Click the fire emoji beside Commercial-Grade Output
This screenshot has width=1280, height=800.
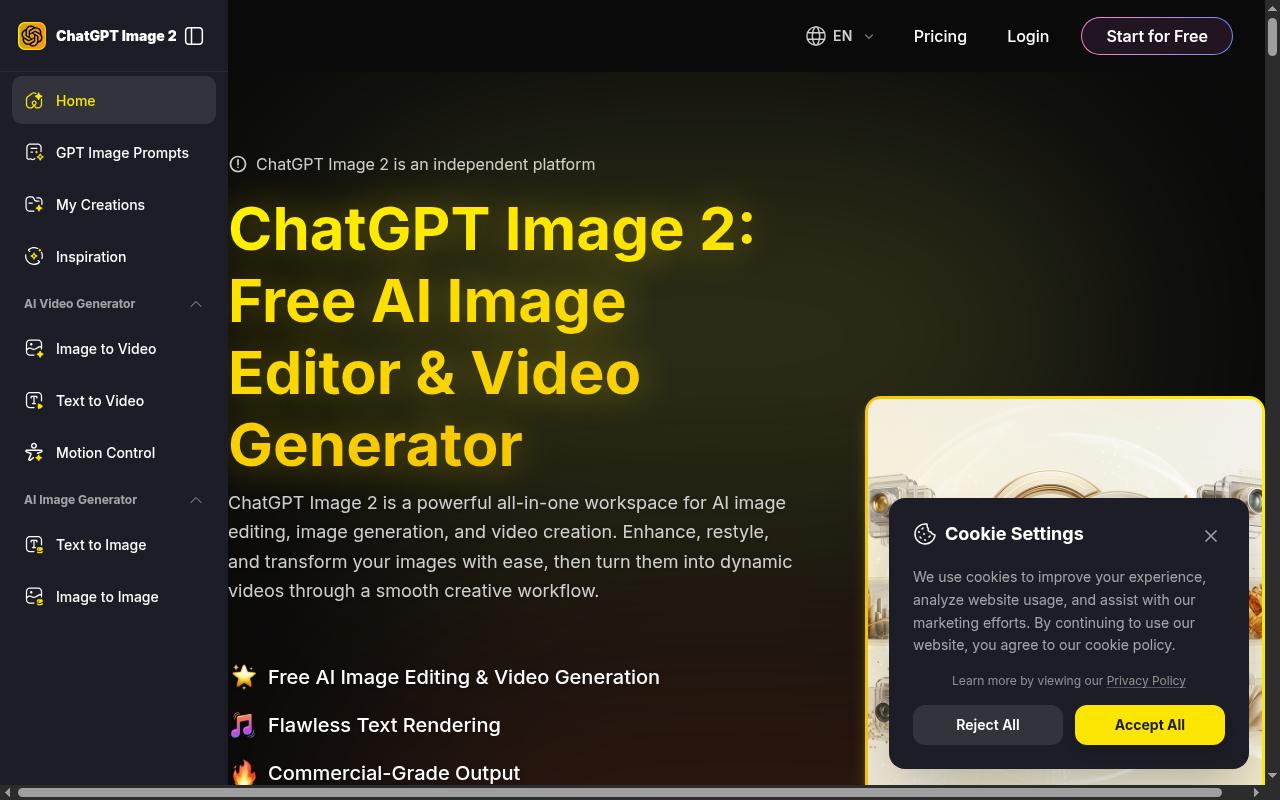tap(244, 773)
